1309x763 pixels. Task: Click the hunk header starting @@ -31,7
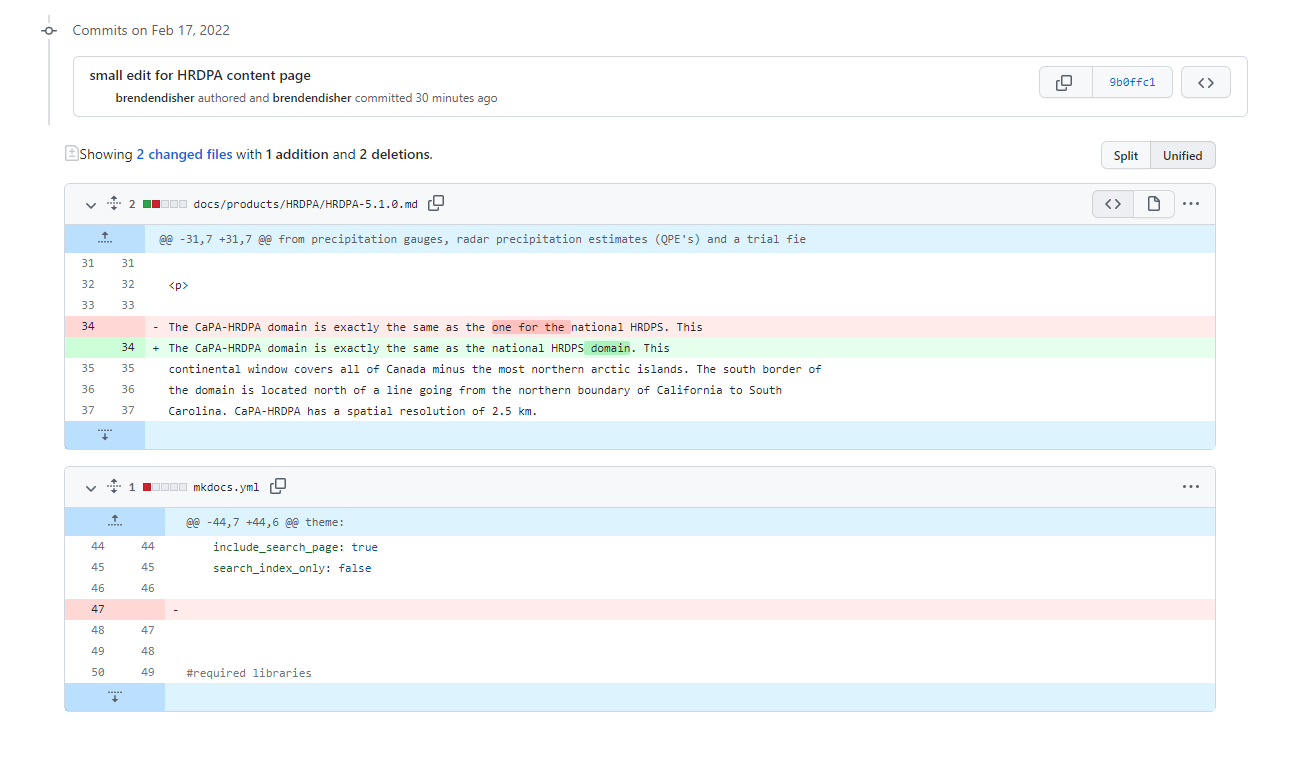coord(482,239)
